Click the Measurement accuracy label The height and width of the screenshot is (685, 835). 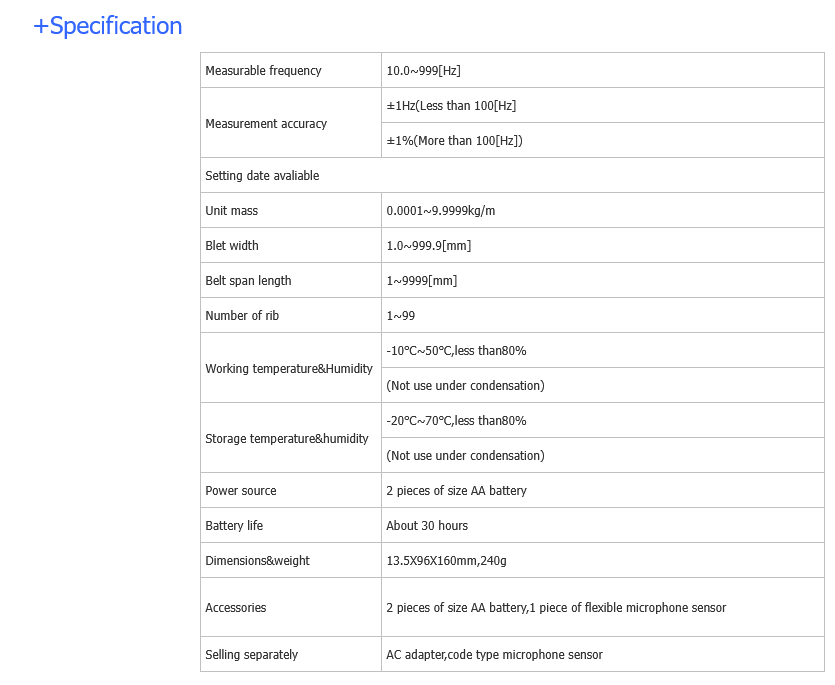tap(266, 124)
